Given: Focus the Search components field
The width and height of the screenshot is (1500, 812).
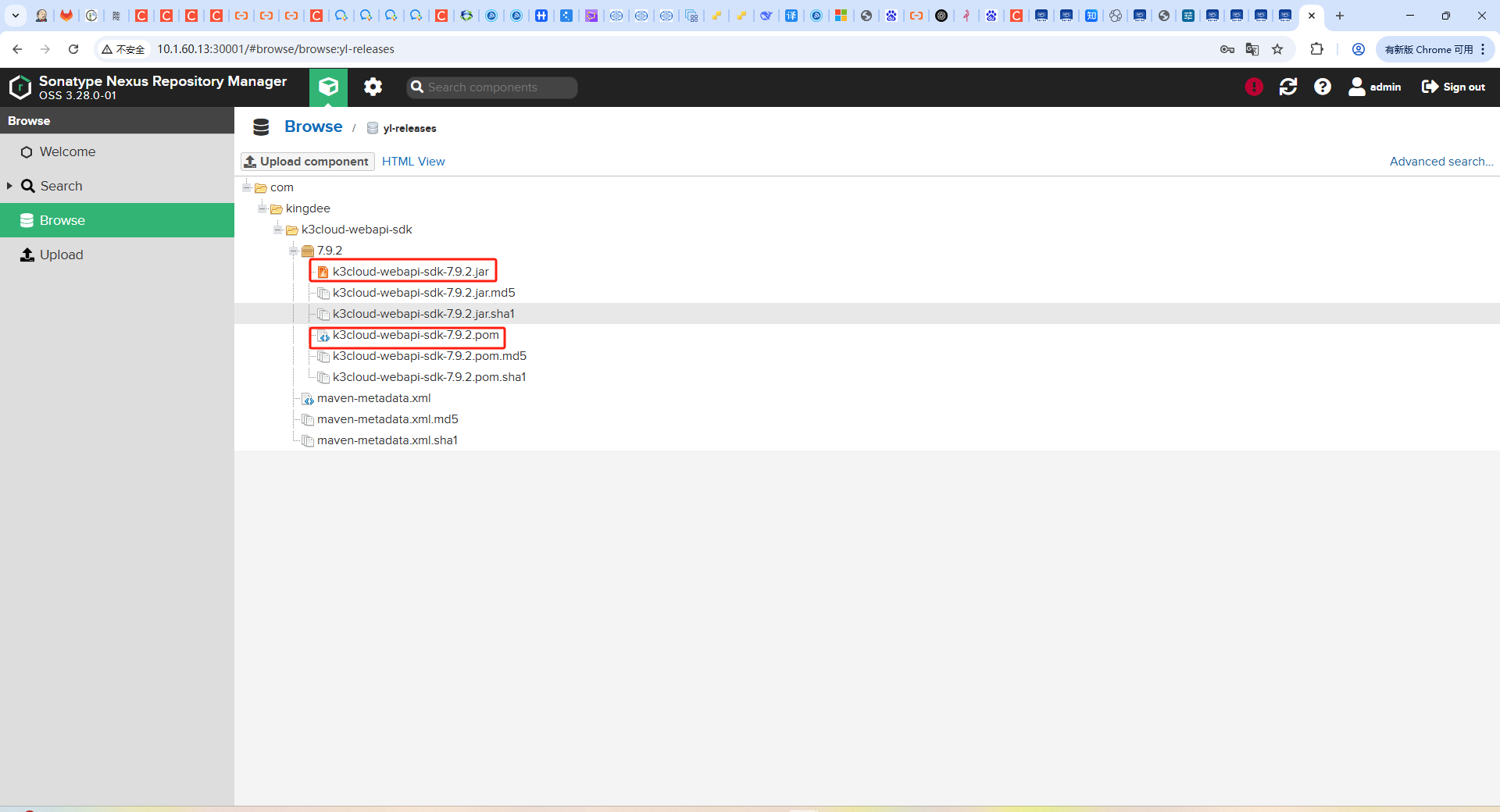Looking at the screenshot, I should (x=492, y=87).
